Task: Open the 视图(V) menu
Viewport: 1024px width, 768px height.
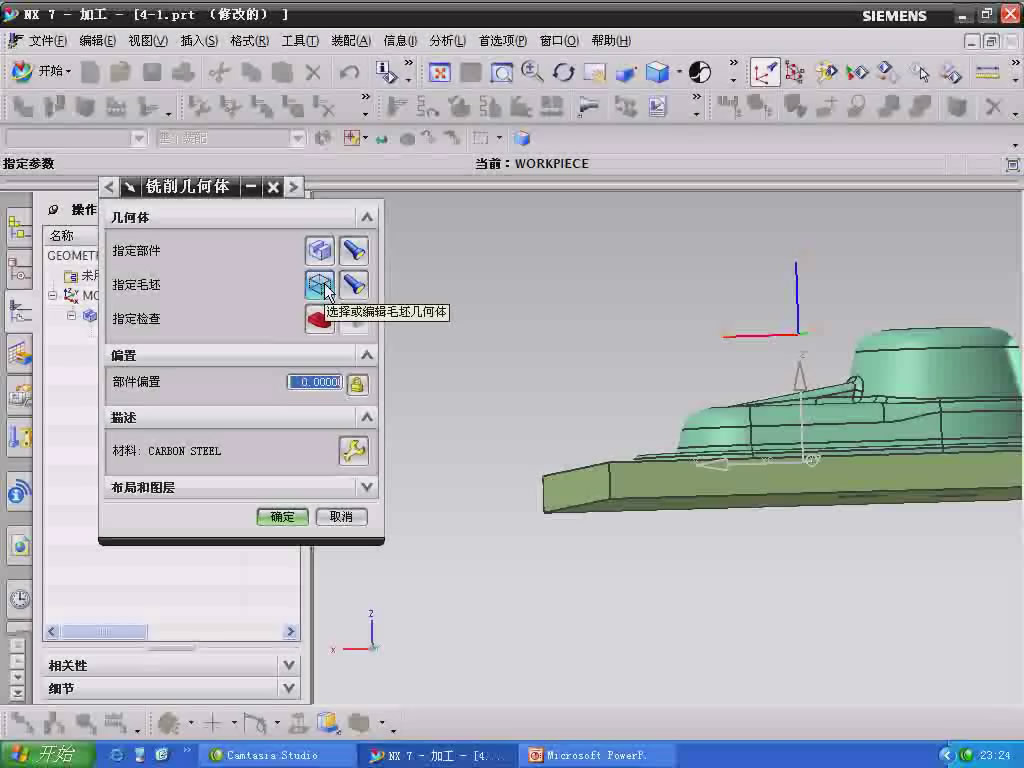Action: click(148, 41)
